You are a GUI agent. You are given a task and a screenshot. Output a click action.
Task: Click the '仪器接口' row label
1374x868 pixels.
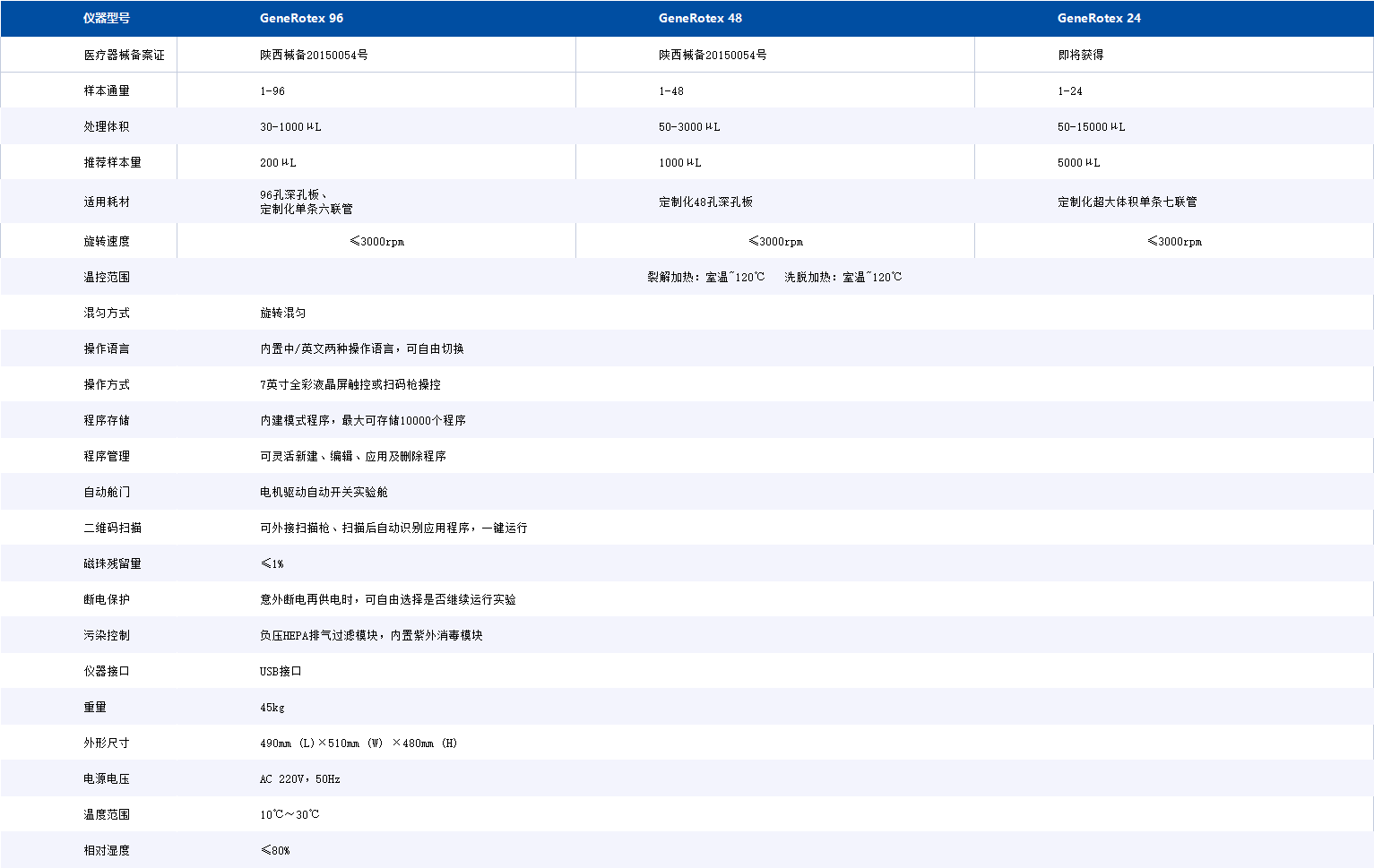pyautogui.click(x=107, y=671)
